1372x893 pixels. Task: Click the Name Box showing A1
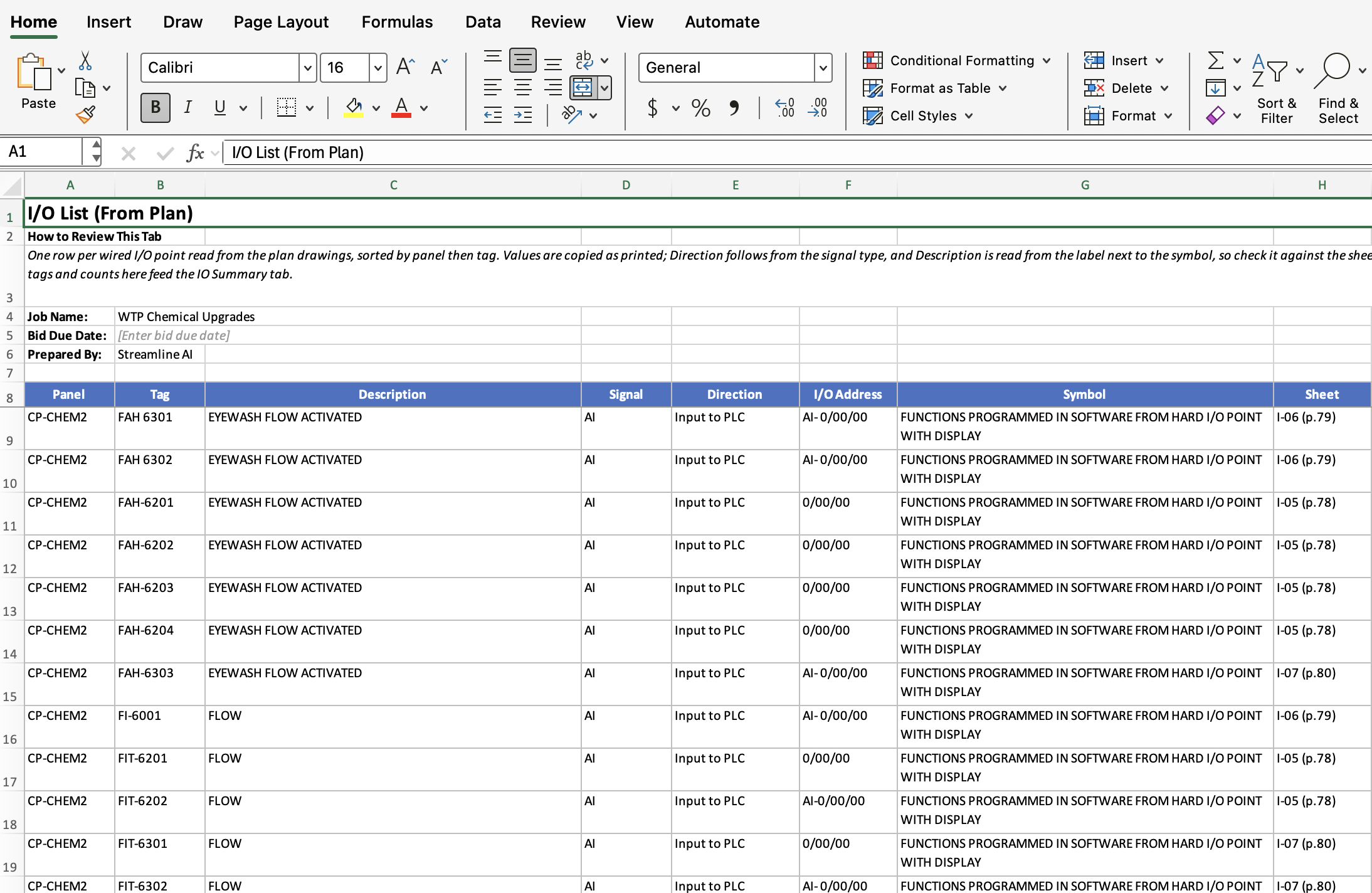43,152
